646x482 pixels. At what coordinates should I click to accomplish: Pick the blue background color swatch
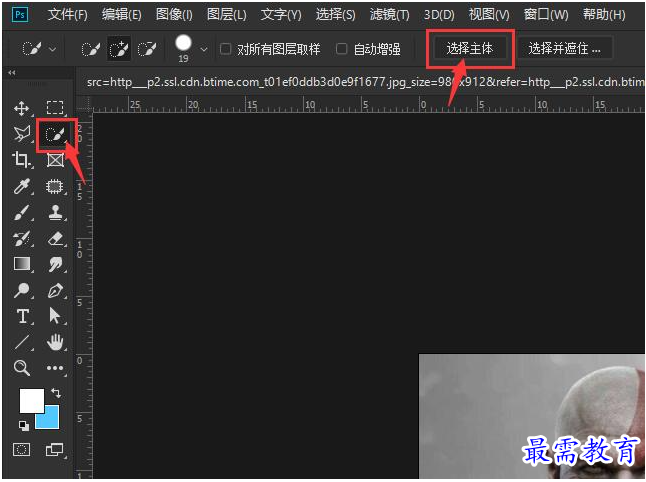tap(51, 419)
